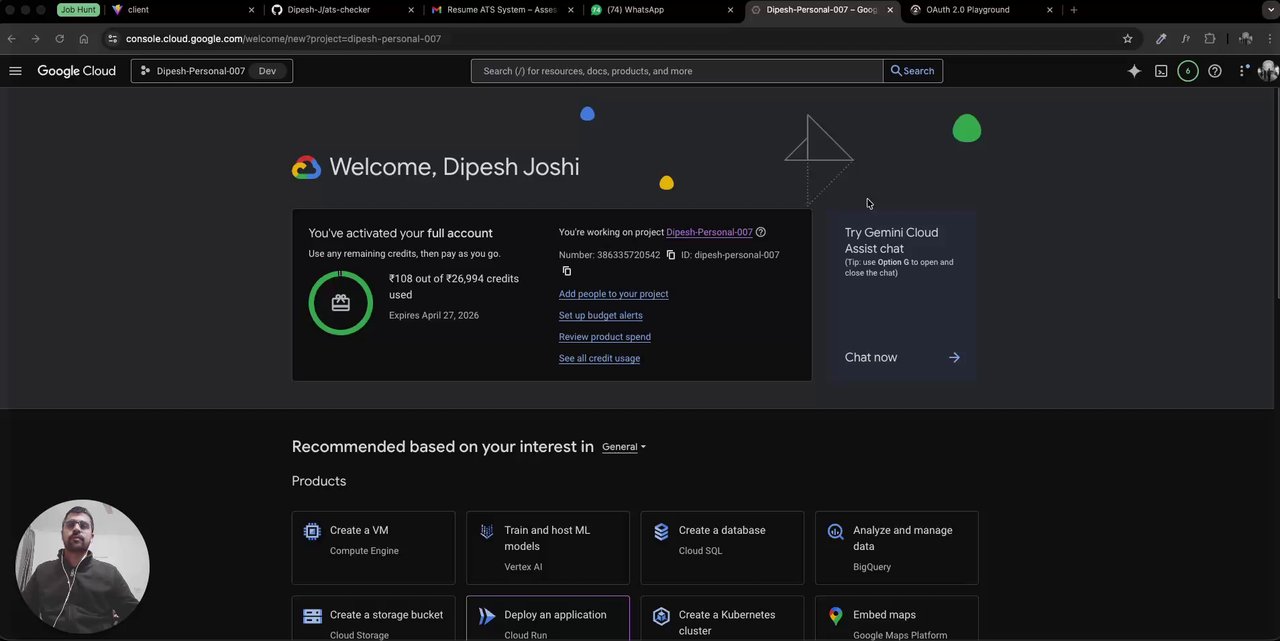Open a new browser tab
This screenshot has width=1280, height=641.
1074,10
